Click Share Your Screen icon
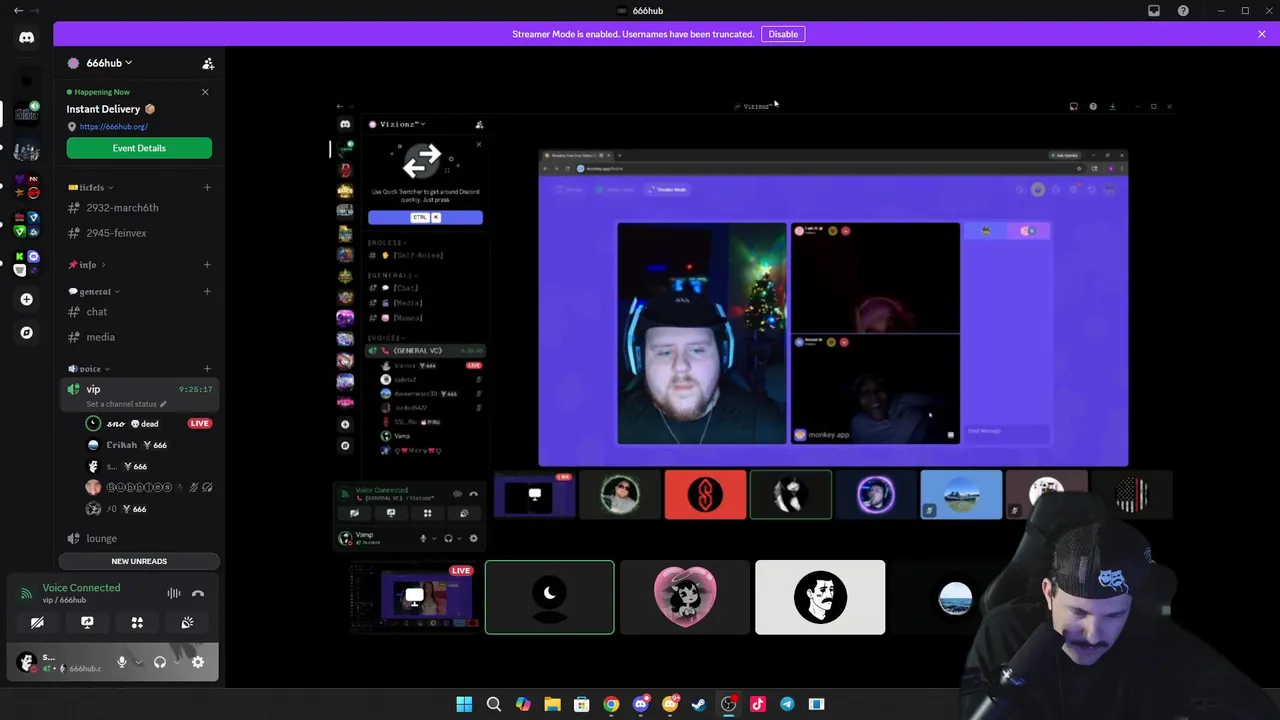 pos(87,622)
